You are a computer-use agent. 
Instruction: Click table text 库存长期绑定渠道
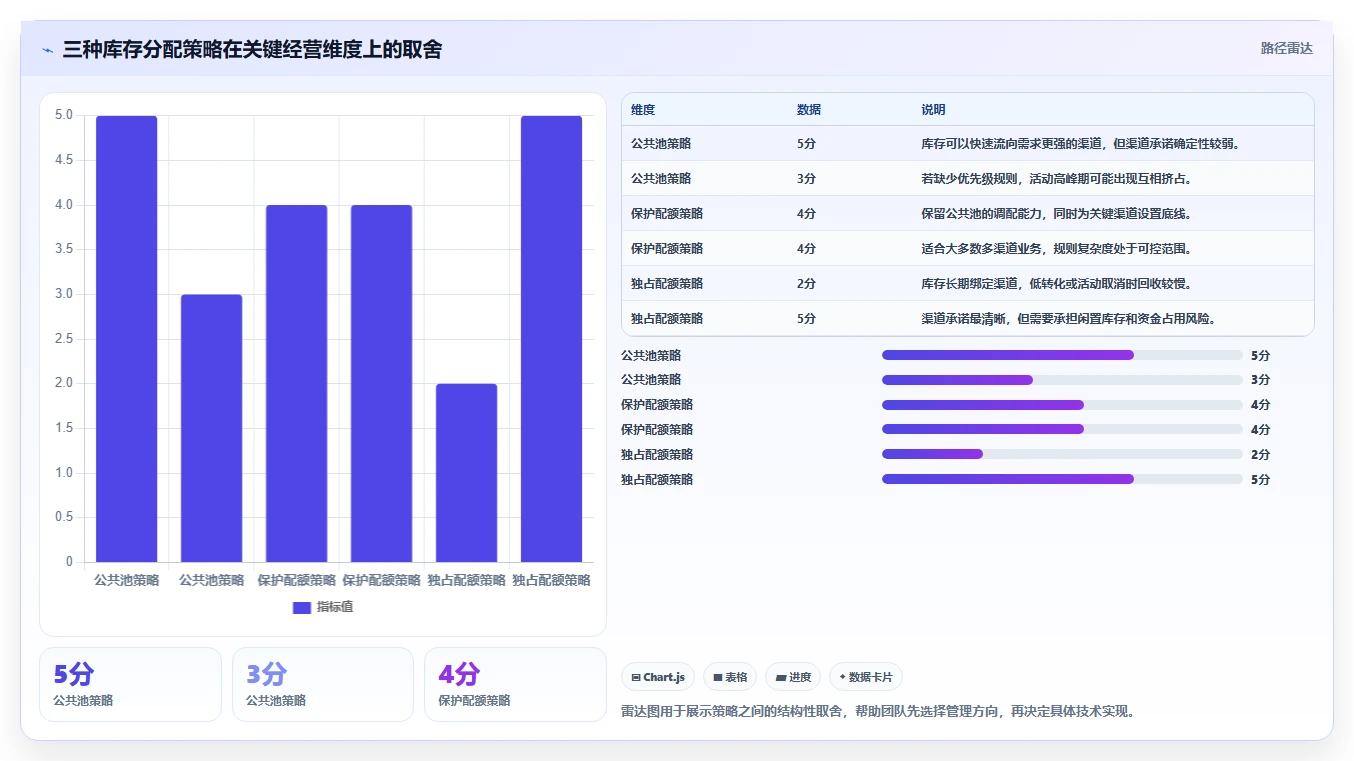pos(970,284)
